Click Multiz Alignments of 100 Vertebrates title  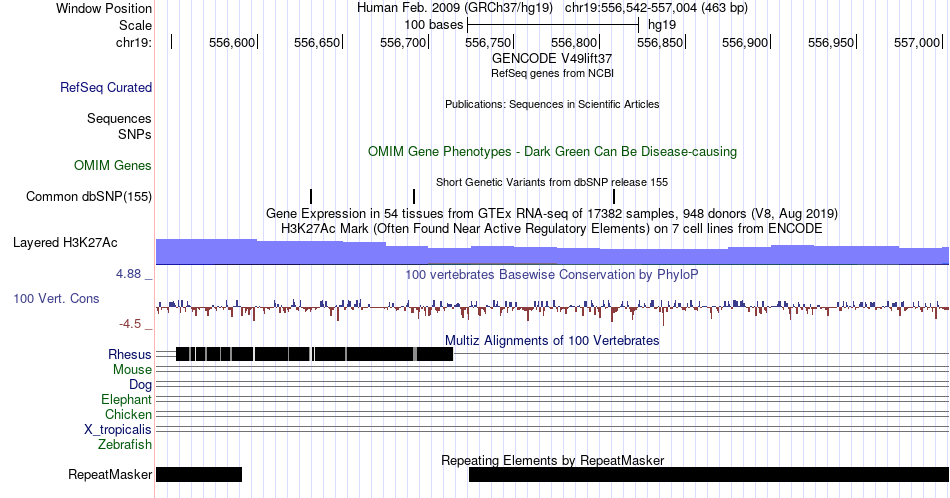point(552,340)
